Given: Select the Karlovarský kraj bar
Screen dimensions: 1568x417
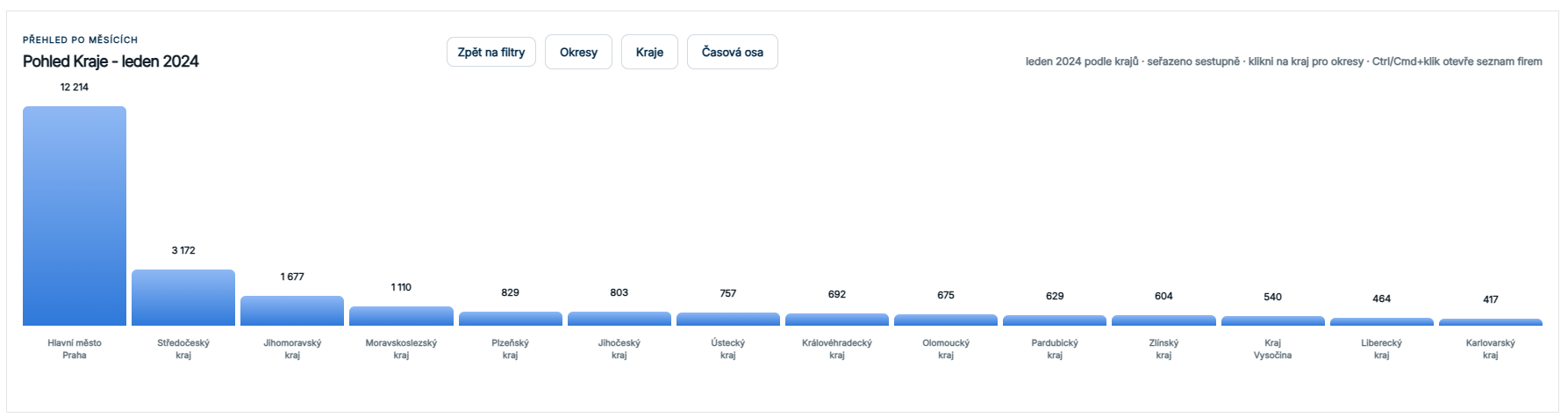Looking at the screenshot, I should point(1491,322).
